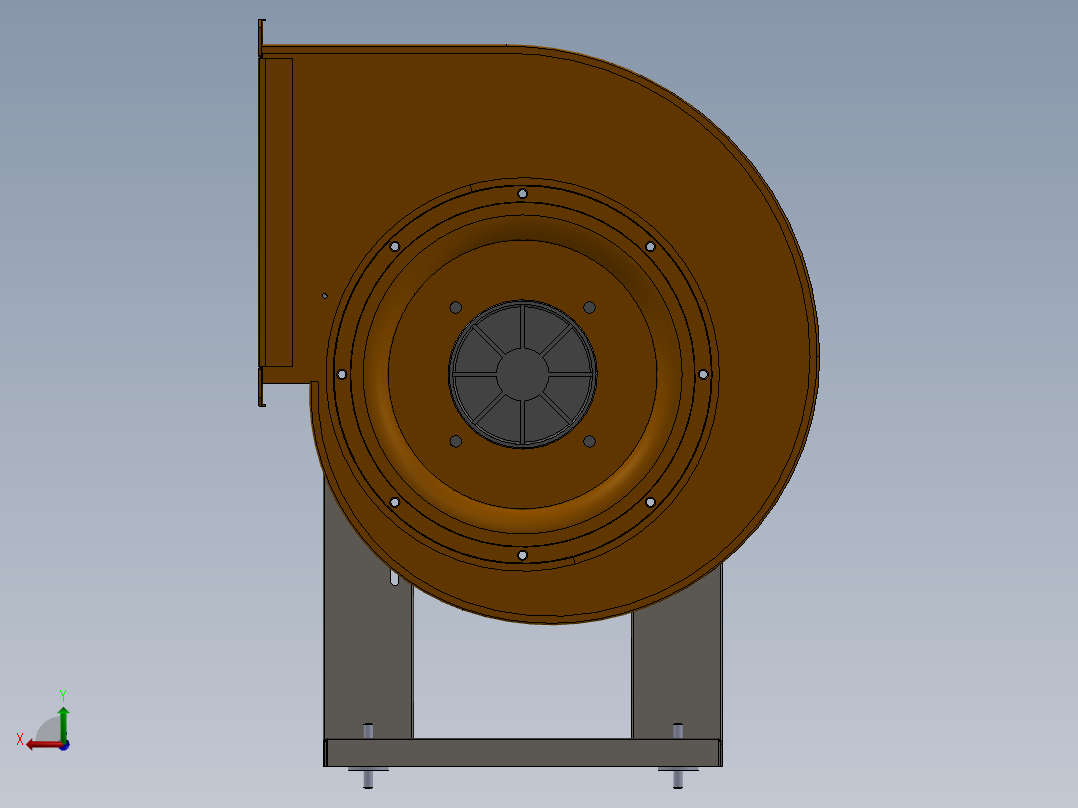Click the upper-left motor mounting bolt
The width and height of the screenshot is (1078, 808).
click(x=456, y=307)
